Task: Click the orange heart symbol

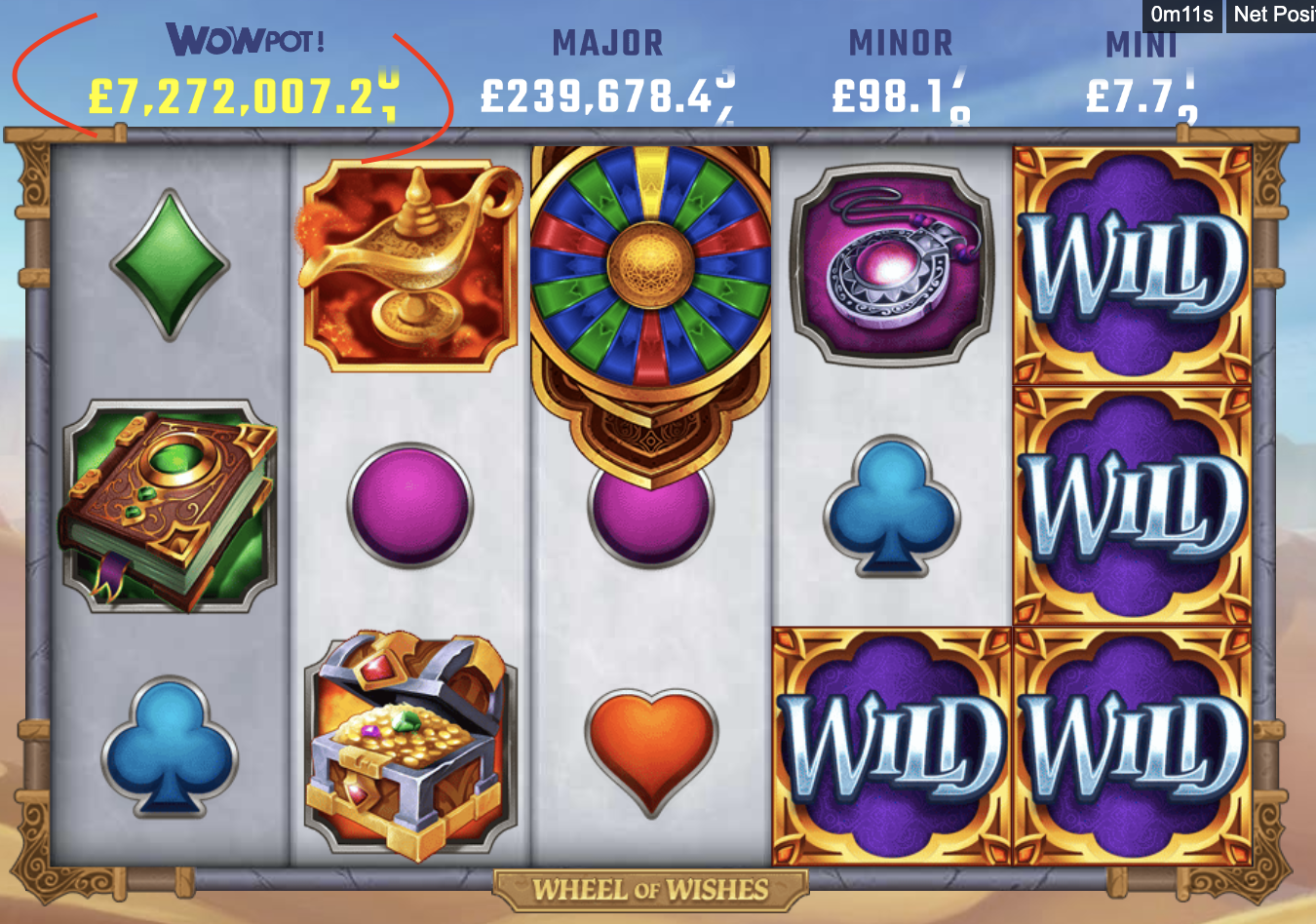Action: pos(651,751)
